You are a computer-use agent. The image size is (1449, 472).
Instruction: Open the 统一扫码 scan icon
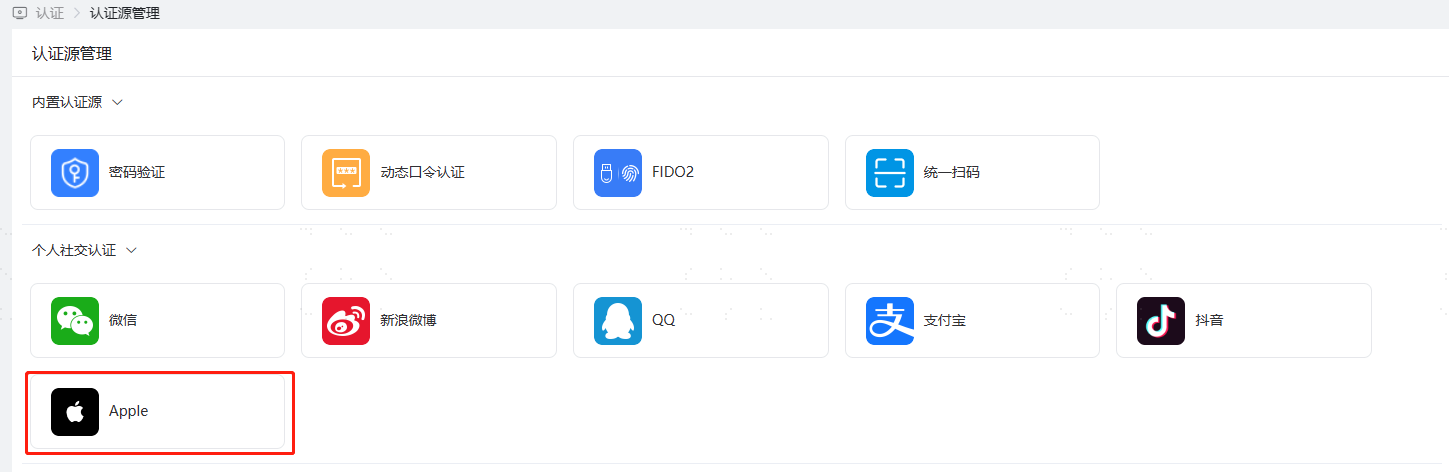890,173
